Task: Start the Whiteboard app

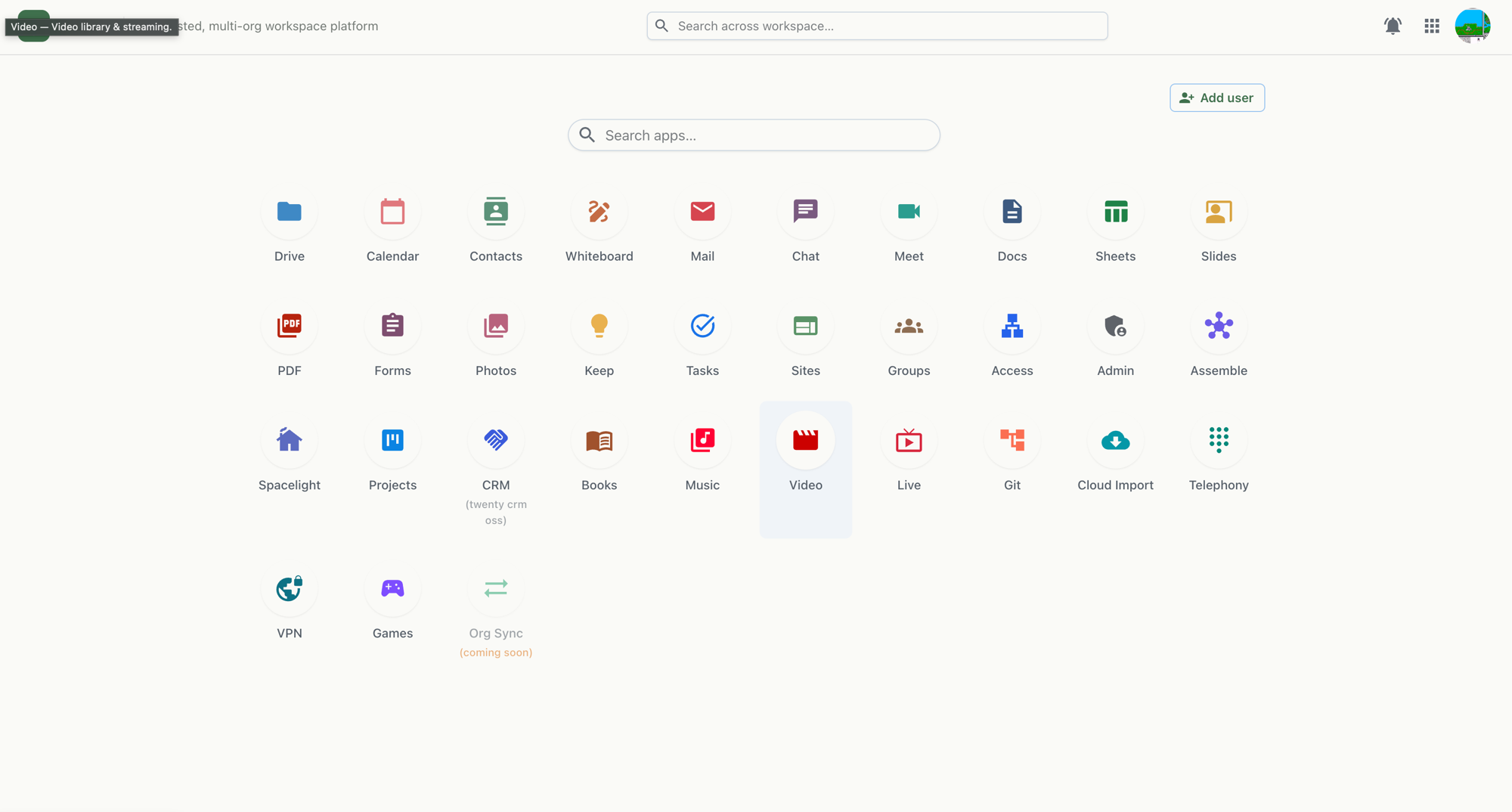Action: [x=599, y=228]
